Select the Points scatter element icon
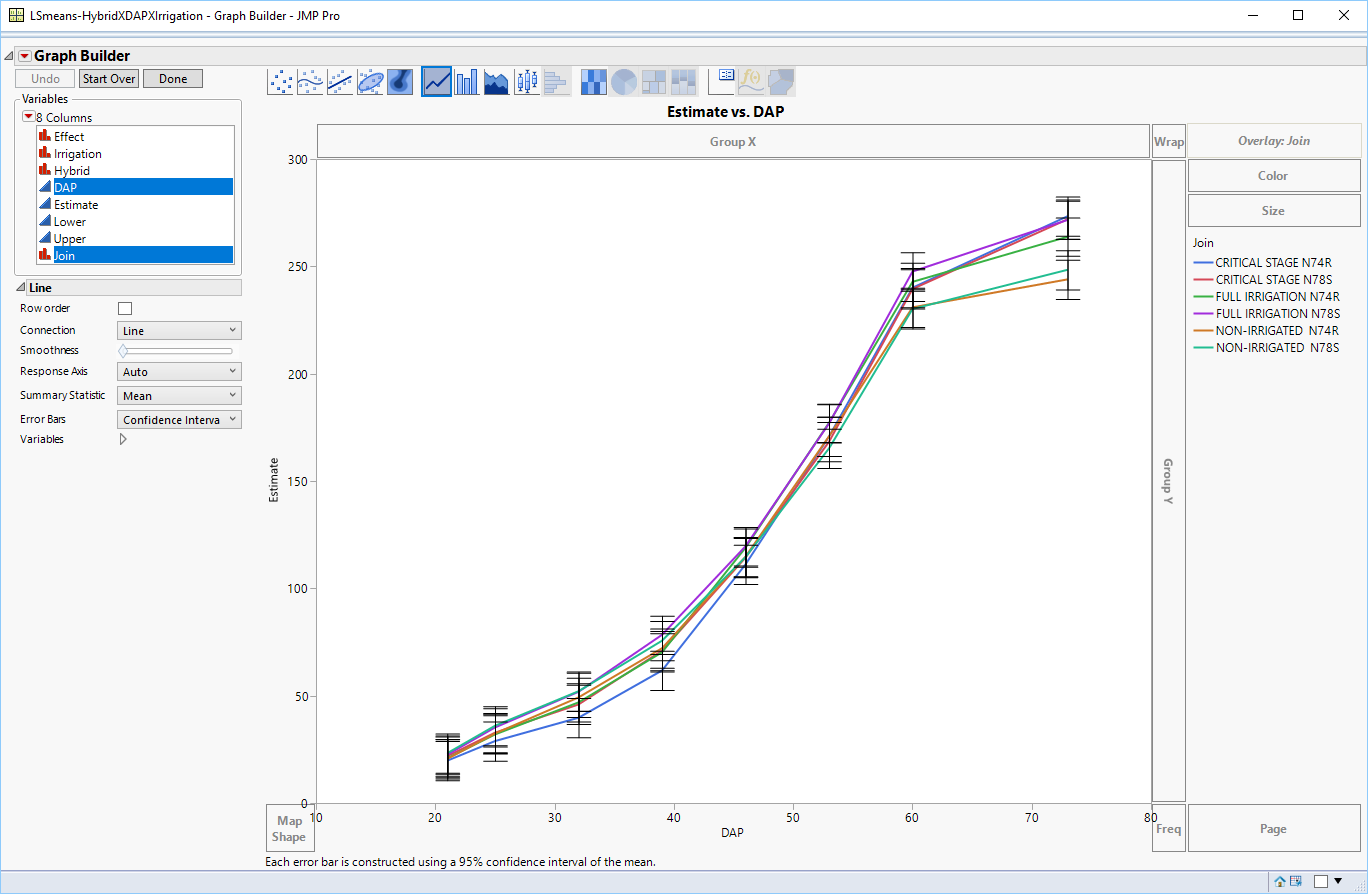 281,82
